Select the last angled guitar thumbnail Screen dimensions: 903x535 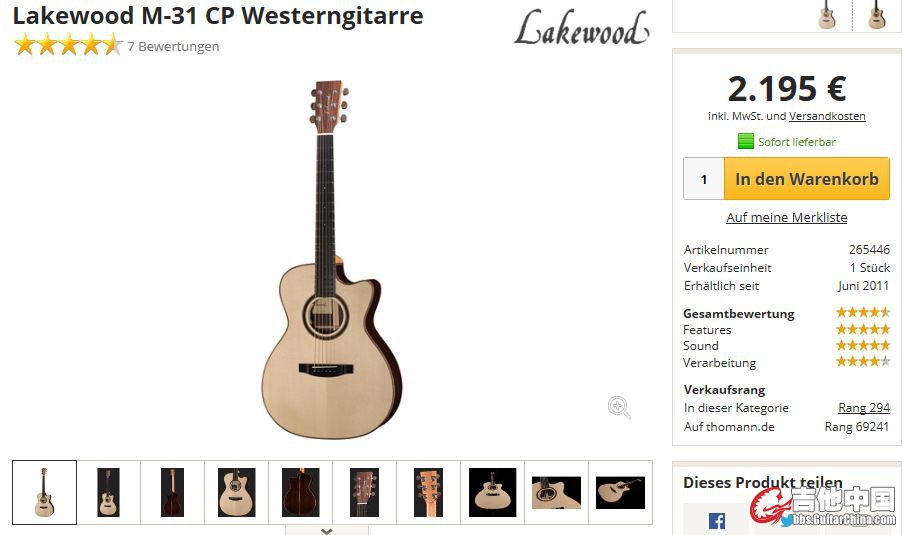point(620,492)
